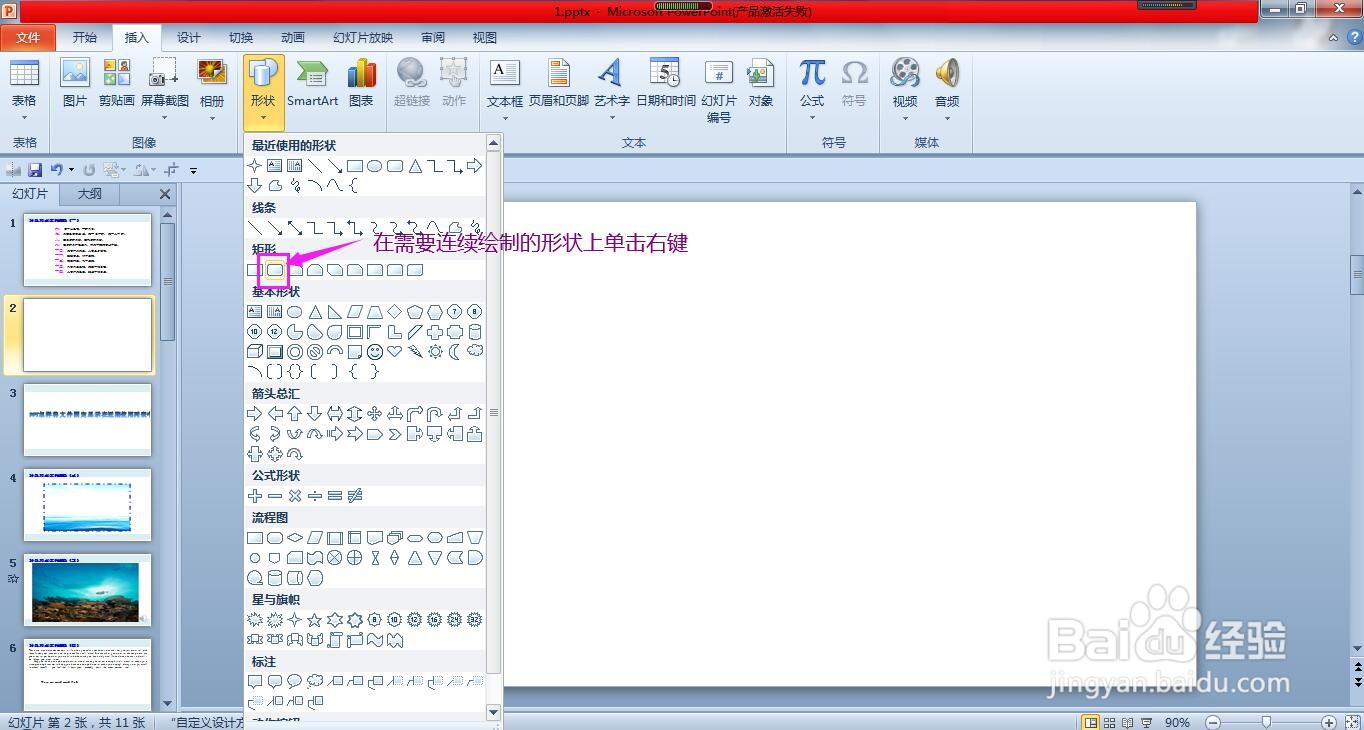Select the rounded rectangle in 矩形 section
Image resolution: width=1364 pixels, height=730 pixels.
coord(275,270)
